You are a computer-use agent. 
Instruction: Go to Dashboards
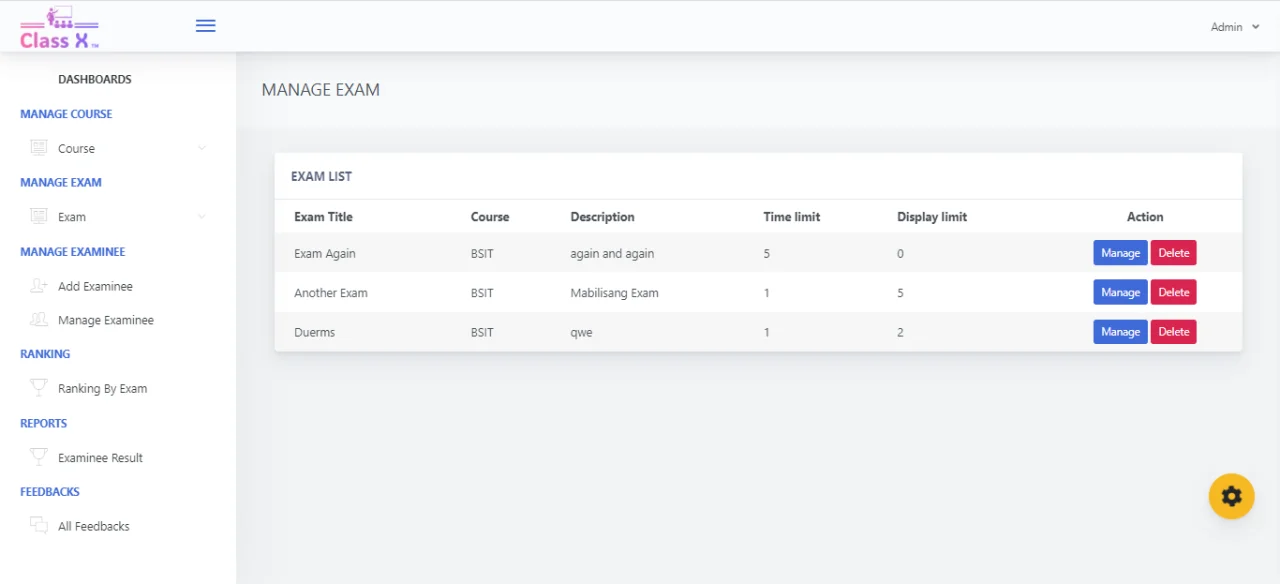95,79
